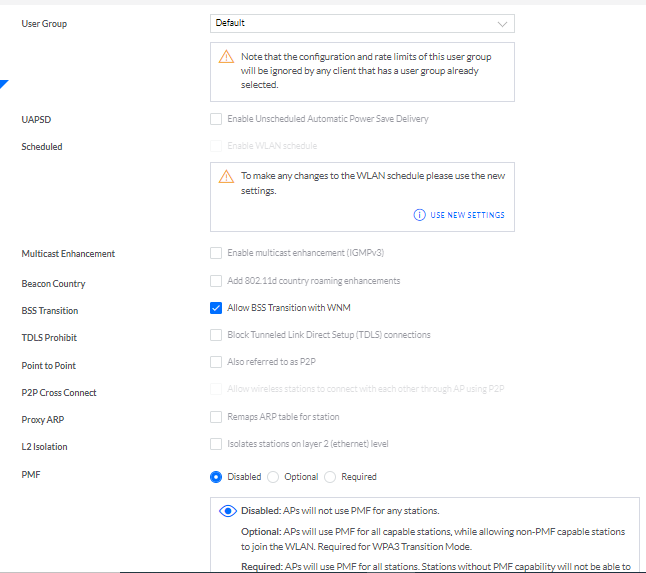Enable Unscheduled Automatic Power Save Delivery checkbox
Image resolution: width=646 pixels, height=573 pixels.
tap(216, 119)
